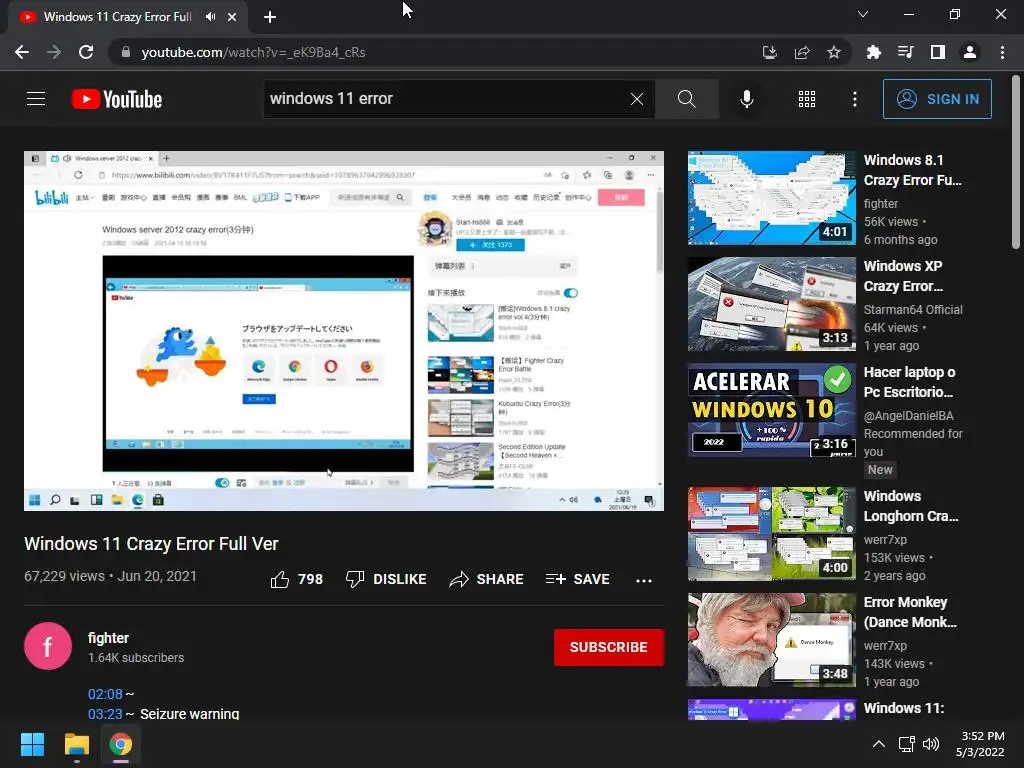Image resolution: width=1024 pixels, height=768 pixels.
Task: Open YouTube settings three-dot menu
Action: pos(854,99)
